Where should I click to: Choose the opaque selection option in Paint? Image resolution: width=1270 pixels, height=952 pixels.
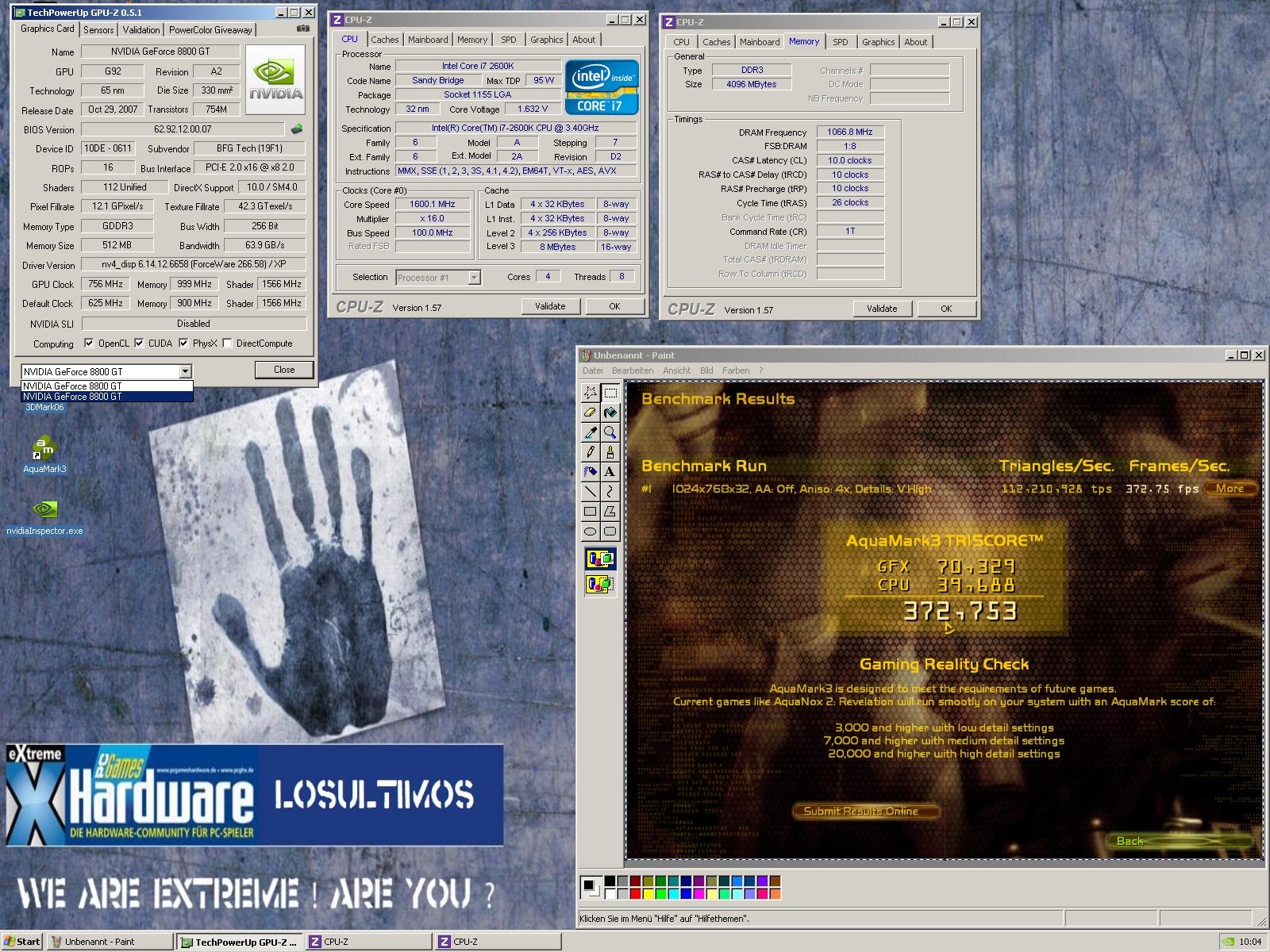[600, 559]
